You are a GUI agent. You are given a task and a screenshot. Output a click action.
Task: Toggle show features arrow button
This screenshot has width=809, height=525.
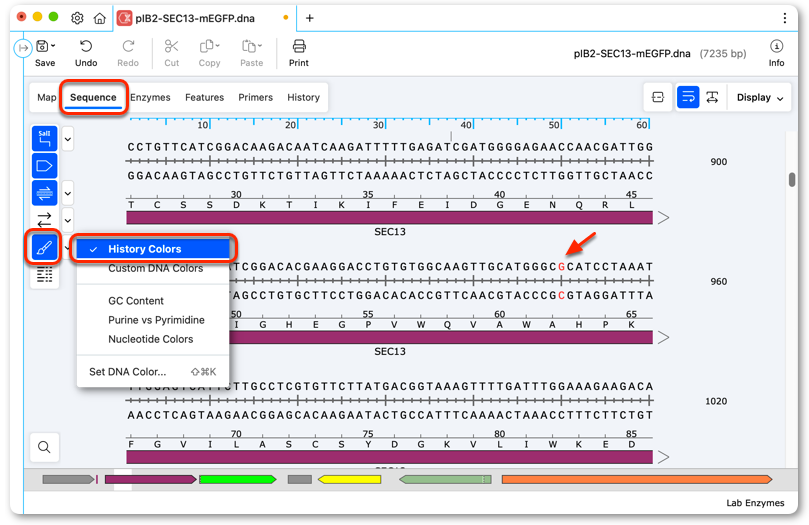tap(44, 166)
